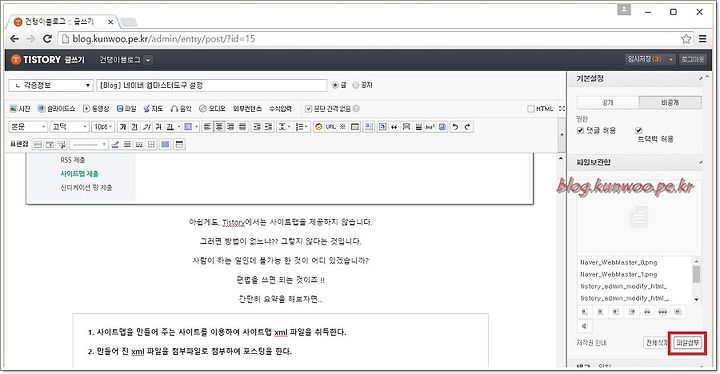
Task: Open 임시저장 drafts dropdown arrow
Action: pyautogui.click(x=671, y=60)
